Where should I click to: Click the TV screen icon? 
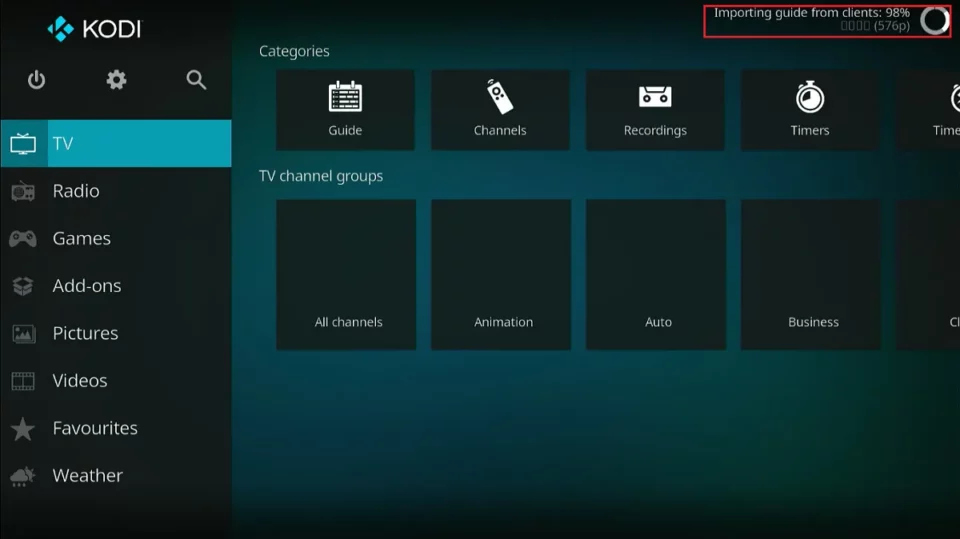point(23,144)
